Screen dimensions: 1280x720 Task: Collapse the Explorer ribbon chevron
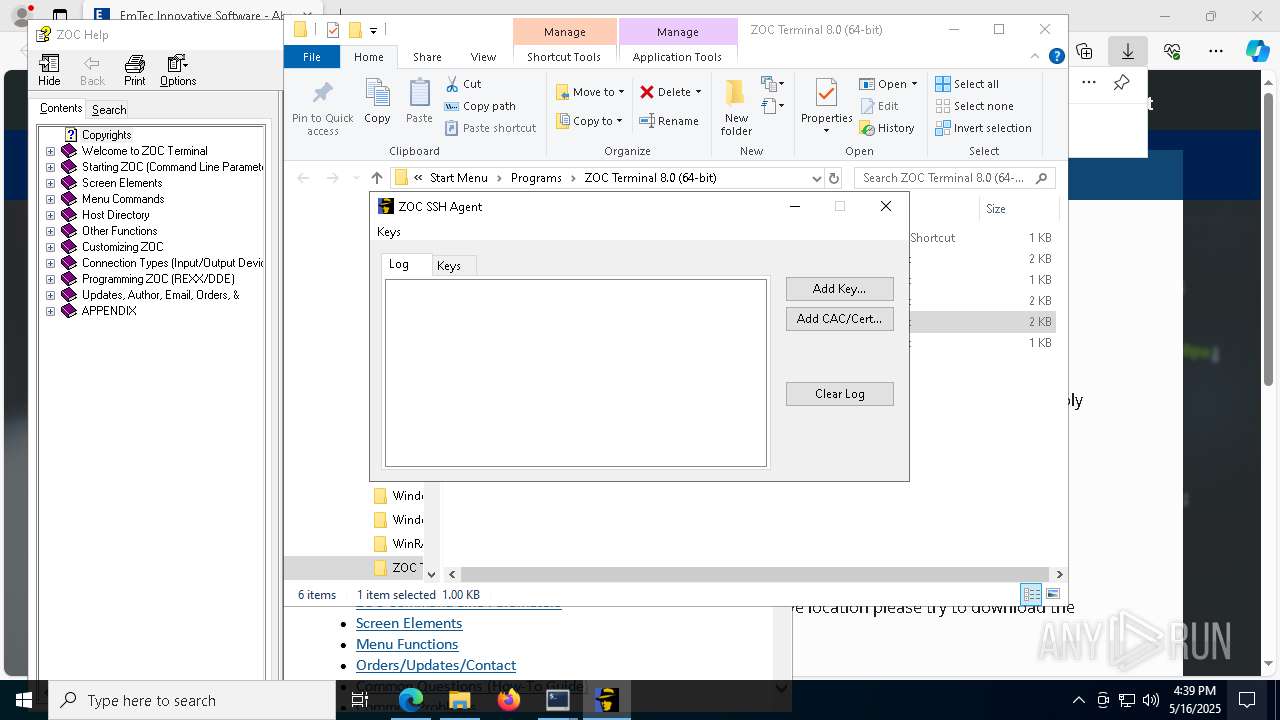1036,57
